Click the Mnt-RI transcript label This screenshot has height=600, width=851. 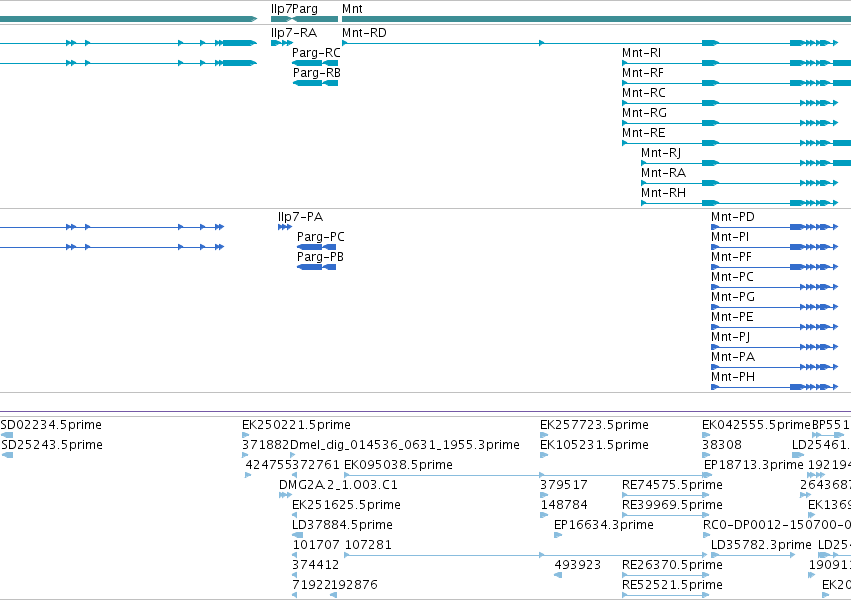click(642, 53)
